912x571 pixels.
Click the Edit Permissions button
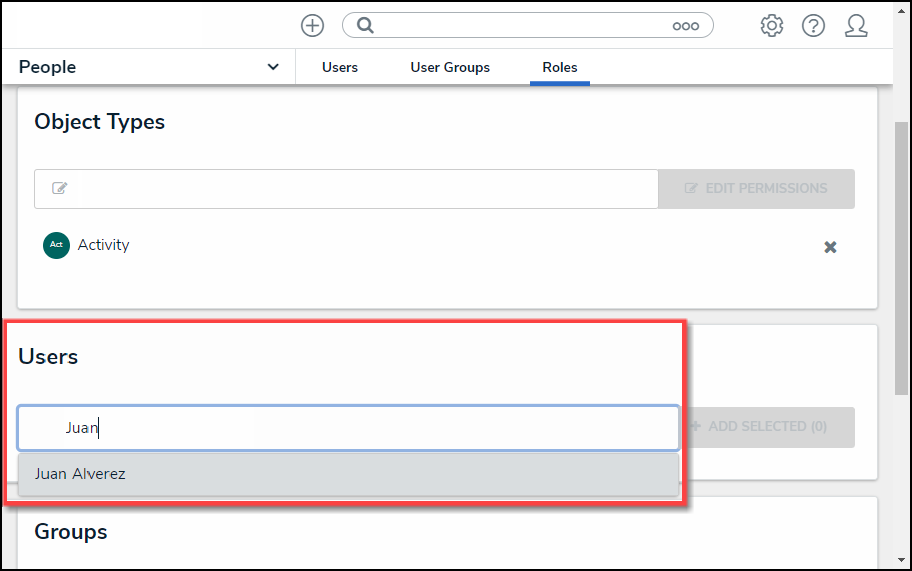click(756, 188)
